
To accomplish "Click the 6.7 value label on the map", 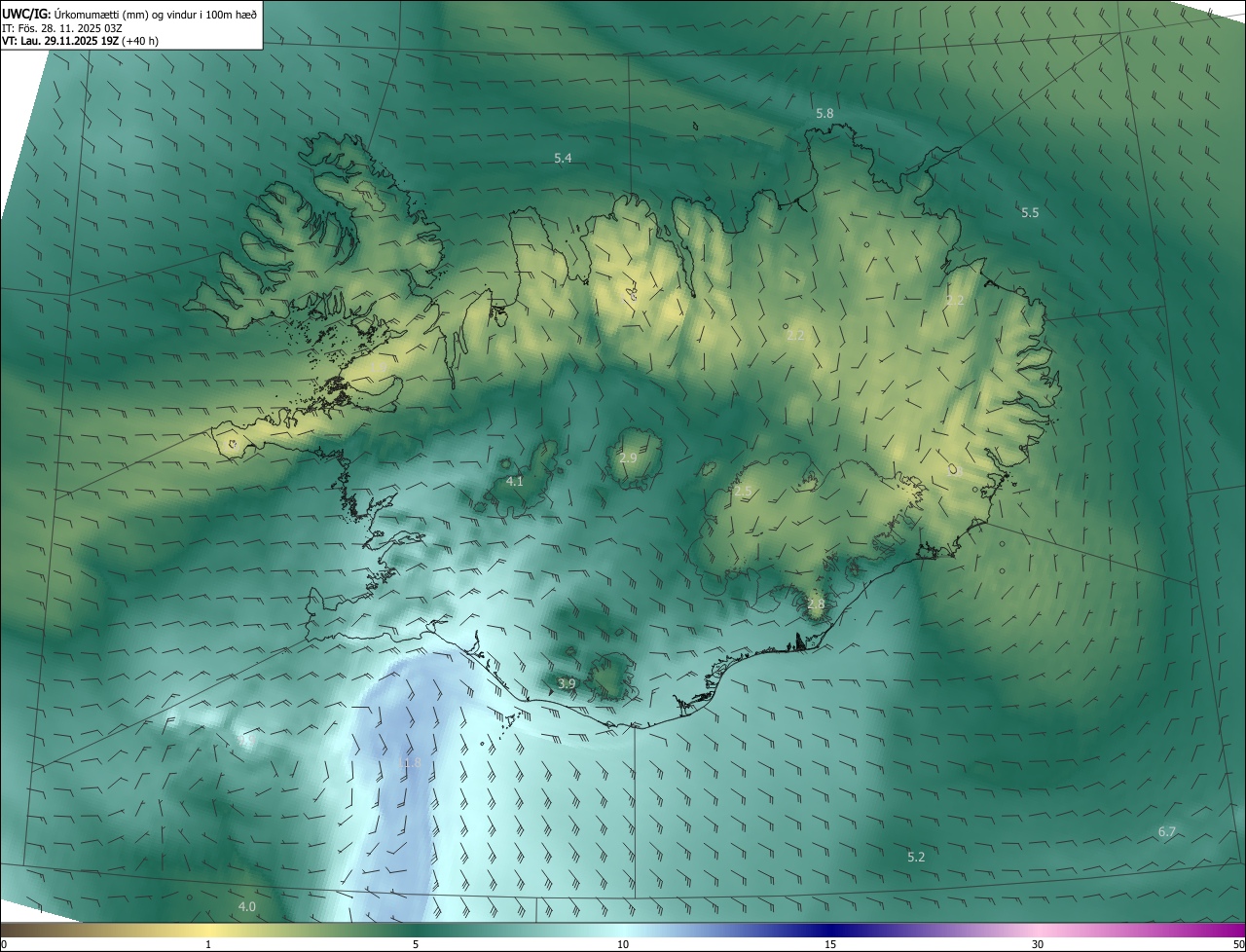I will [x=1167, y=831].
